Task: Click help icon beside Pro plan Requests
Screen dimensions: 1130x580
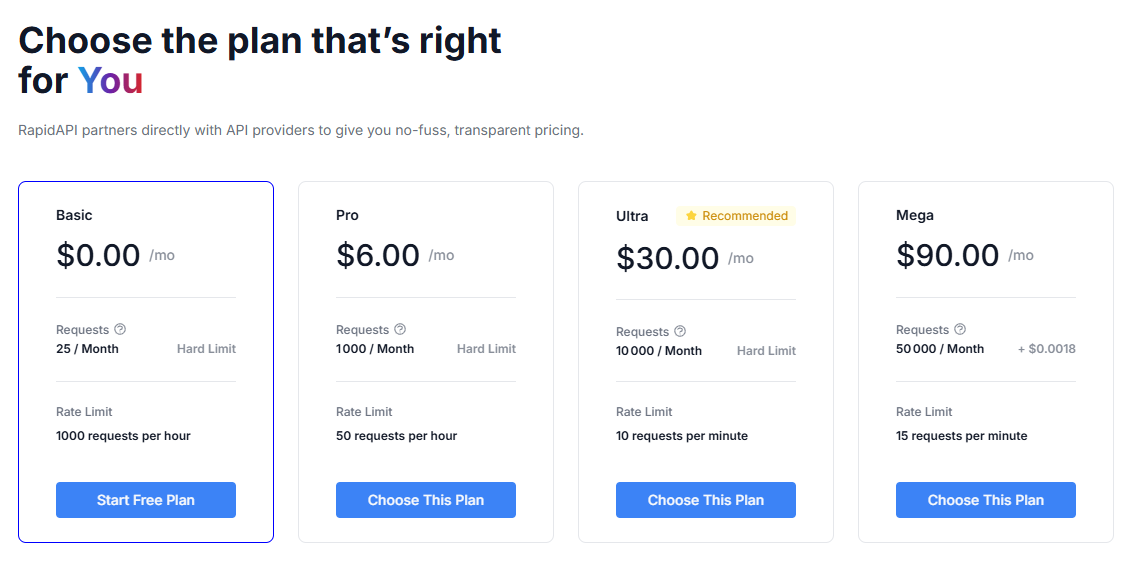Action: 400,329
